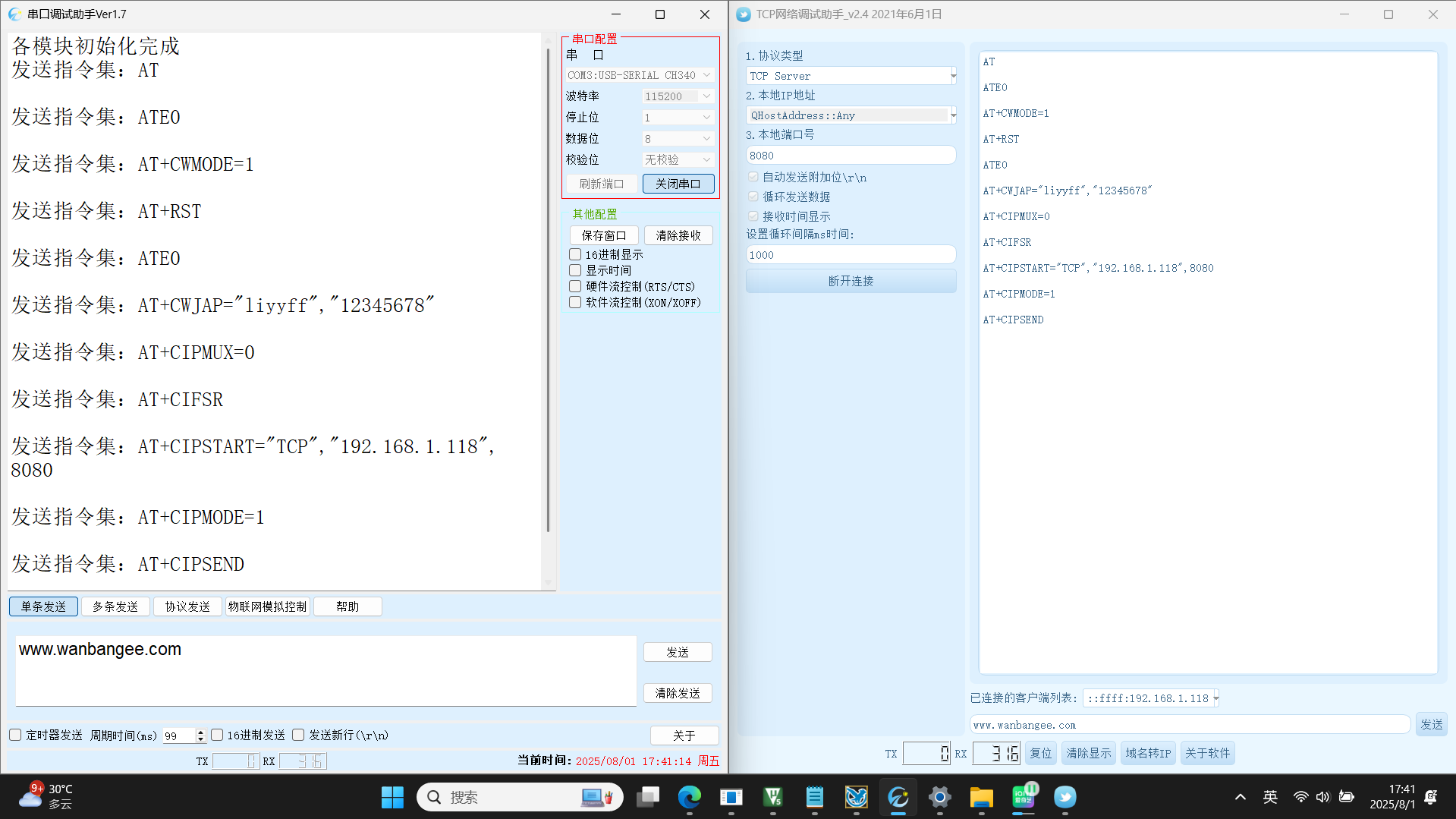The width and height of the screenshot is (1456, 819).
Task: Open the Windows Start menu
Action: 392,797
